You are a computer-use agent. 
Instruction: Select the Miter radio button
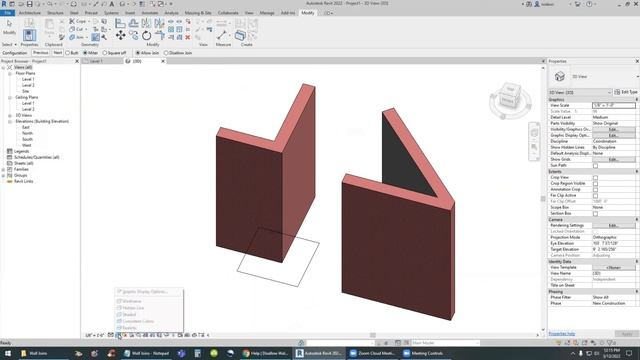(85, 53)
